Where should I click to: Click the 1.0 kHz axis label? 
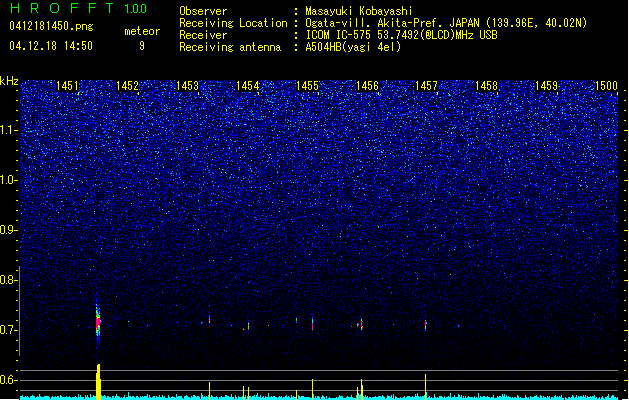point(9,180)
